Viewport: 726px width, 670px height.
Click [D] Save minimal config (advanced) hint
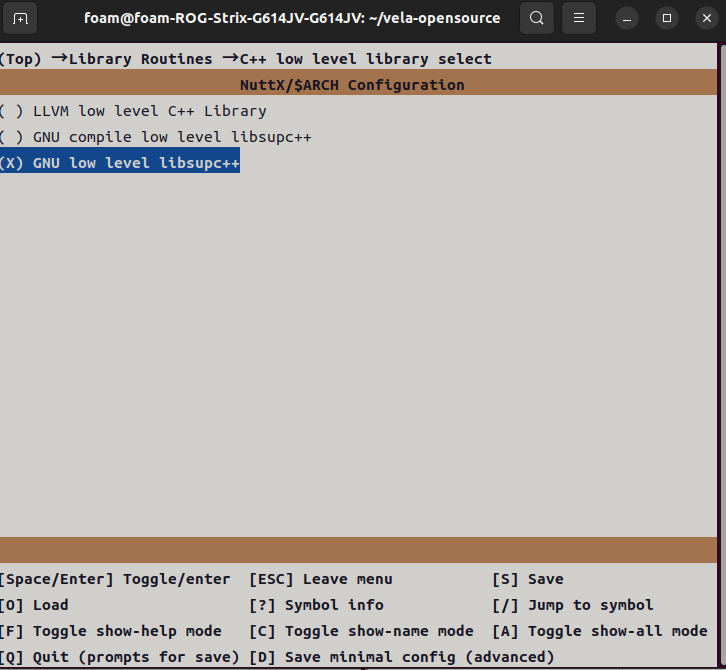(401, 657)
